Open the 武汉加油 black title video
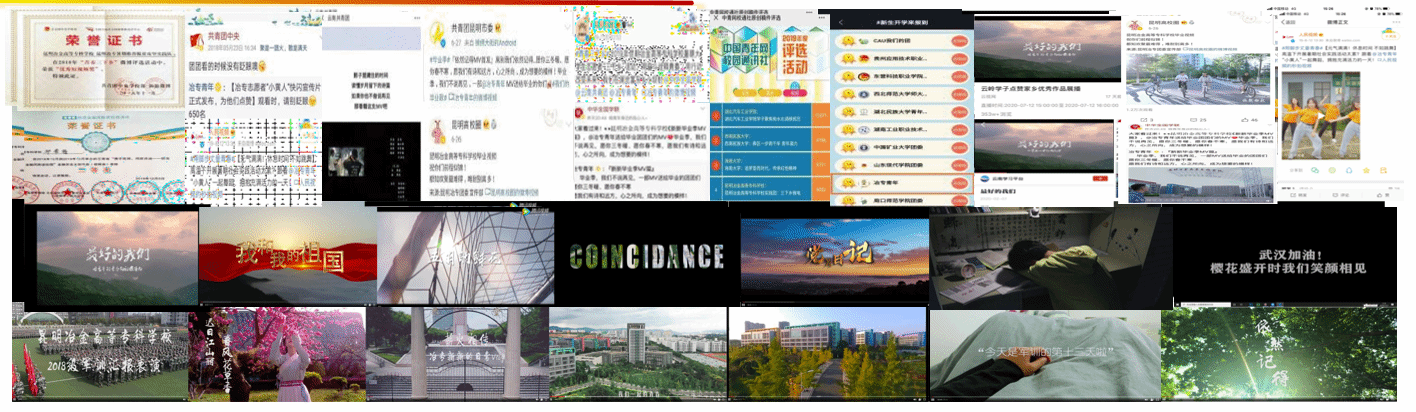The height and width of the screenshot is (412, 1416). [x=1284, y=254]
